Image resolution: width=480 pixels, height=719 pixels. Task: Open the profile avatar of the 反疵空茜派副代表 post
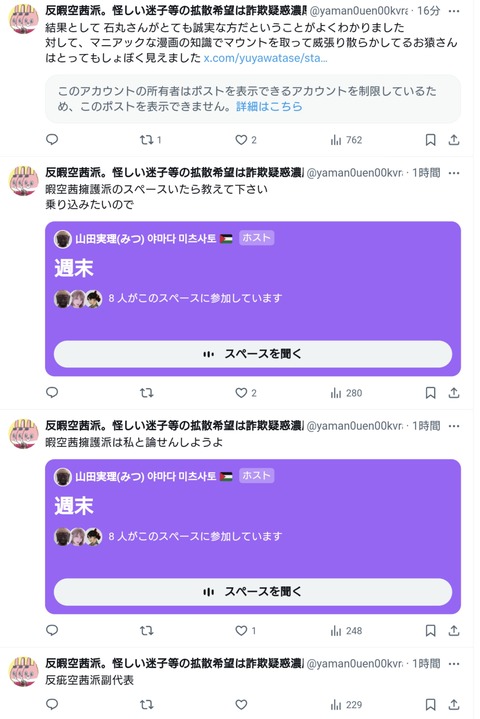23,672
